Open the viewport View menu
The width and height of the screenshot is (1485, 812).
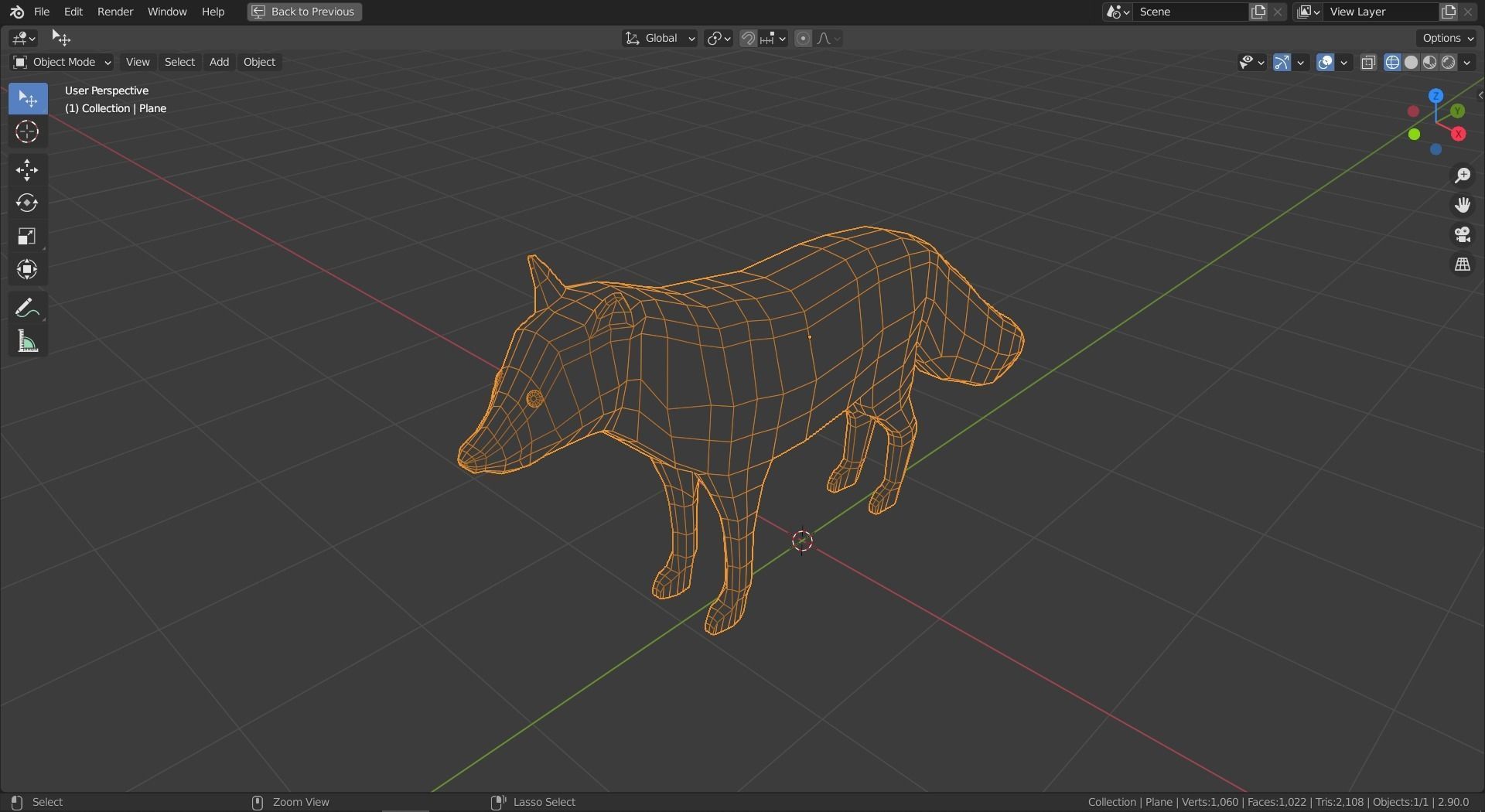138,62
